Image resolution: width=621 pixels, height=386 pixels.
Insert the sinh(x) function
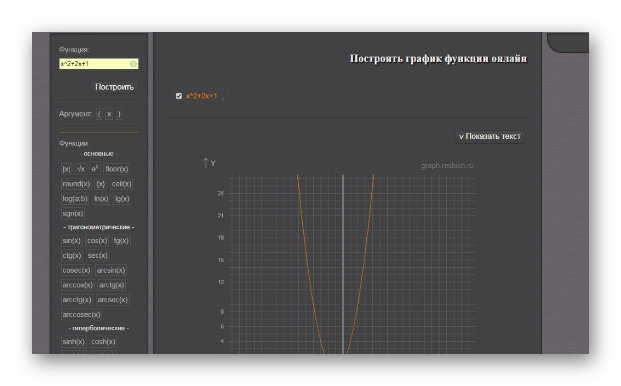pyautogui.click(x=74, y=341)
